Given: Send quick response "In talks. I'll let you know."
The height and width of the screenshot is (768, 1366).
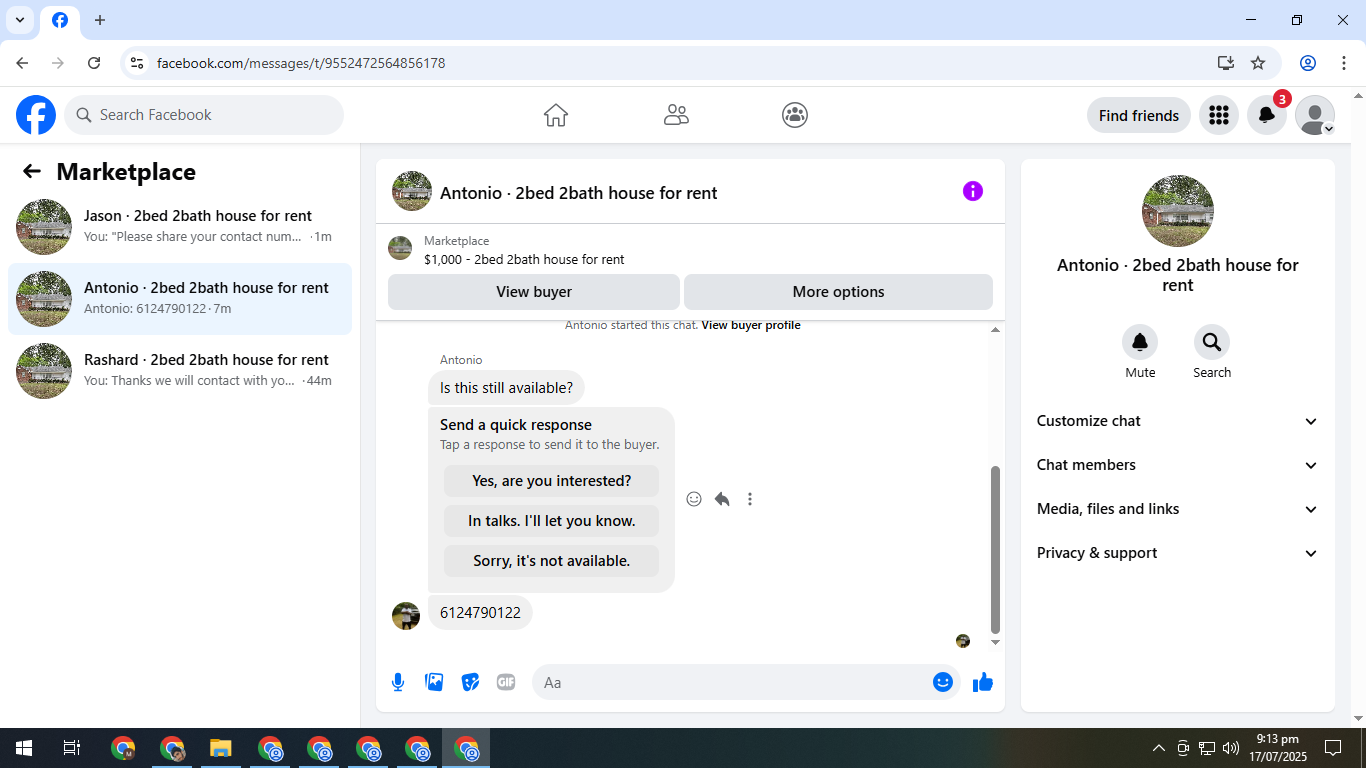Looking at the screenshot, I should (552, 521).
